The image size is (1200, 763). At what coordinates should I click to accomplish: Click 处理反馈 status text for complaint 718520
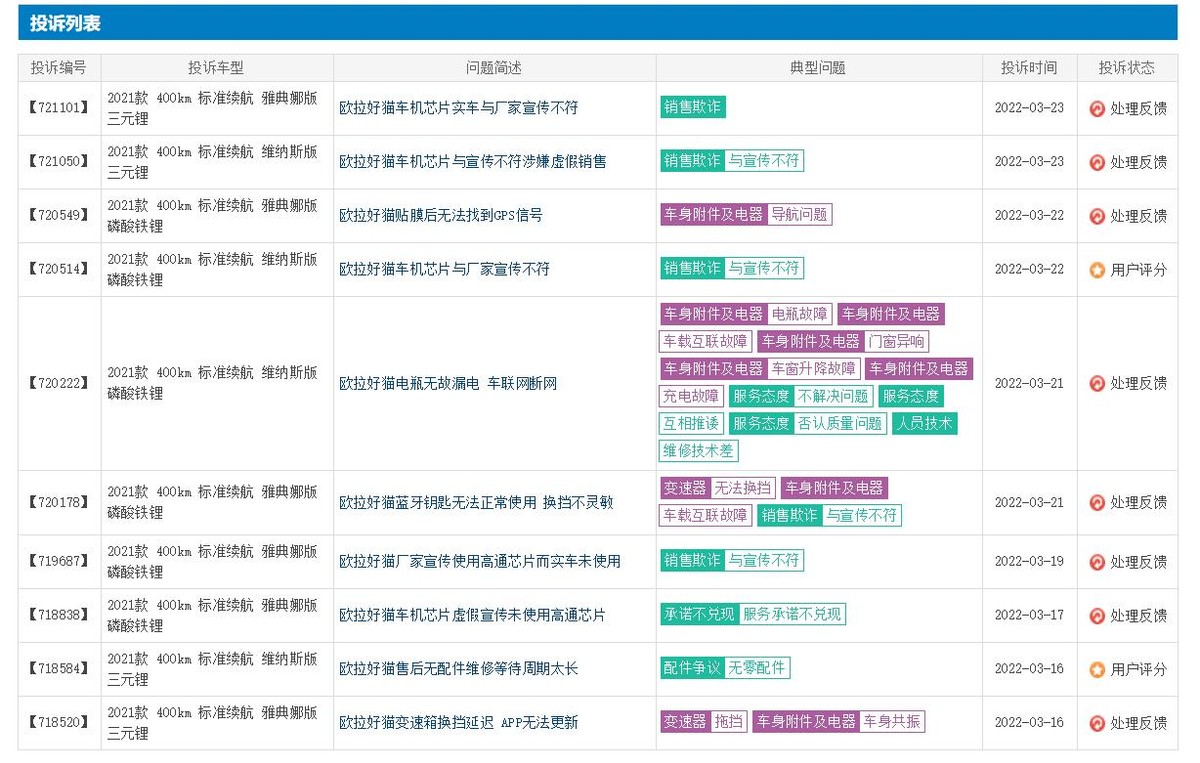(x=1138, y=723)
